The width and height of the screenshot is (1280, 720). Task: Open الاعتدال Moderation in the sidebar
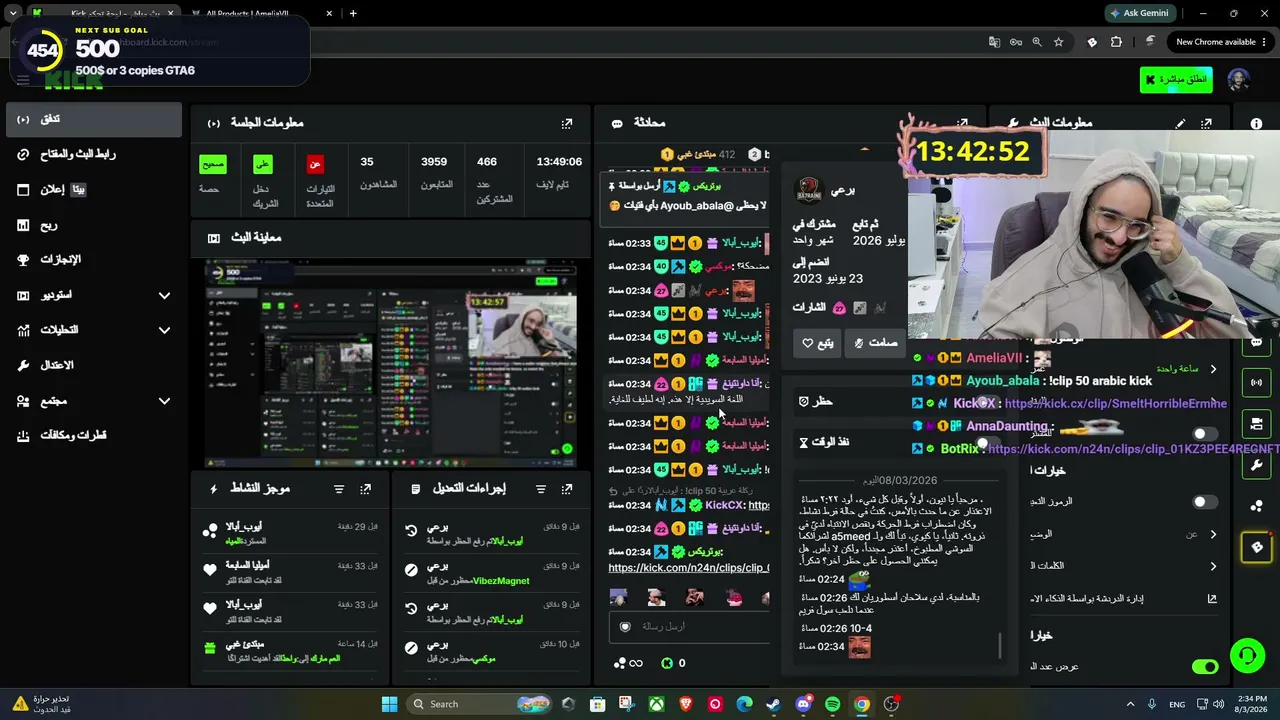pos(92,365)
